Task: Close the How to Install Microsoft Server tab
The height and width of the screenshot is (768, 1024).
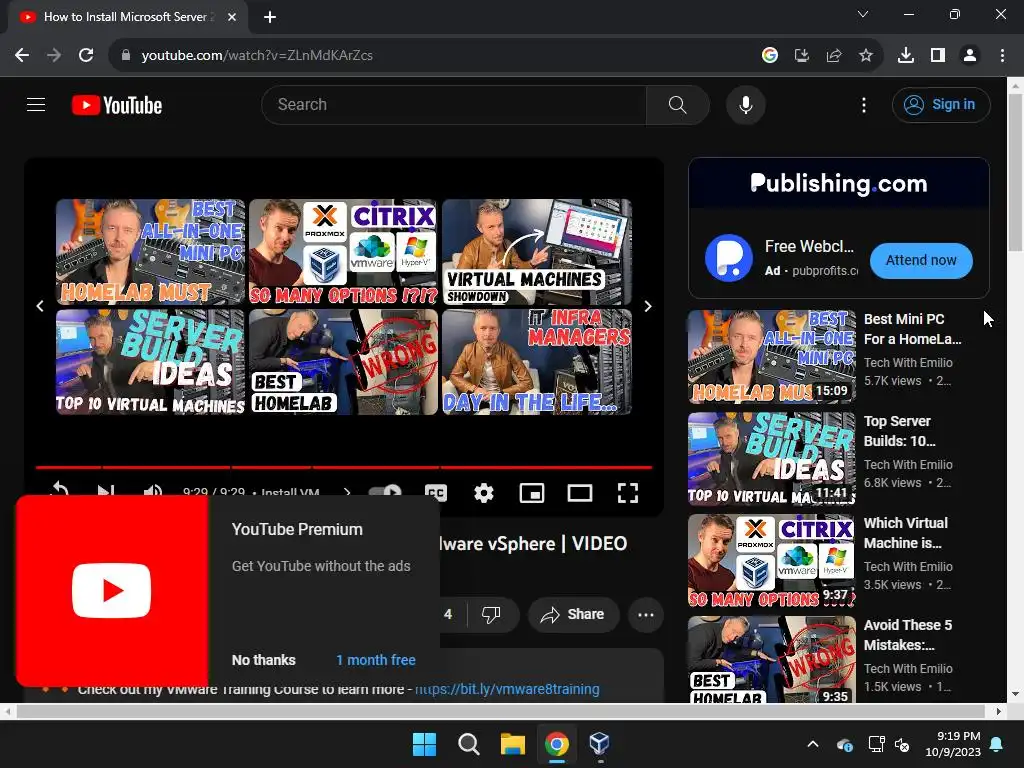Action: point(231,17)
